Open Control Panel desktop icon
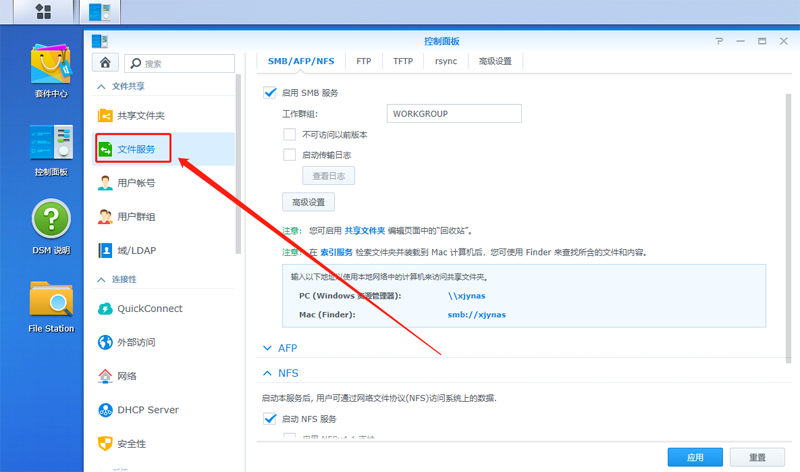 click(51, 150)
